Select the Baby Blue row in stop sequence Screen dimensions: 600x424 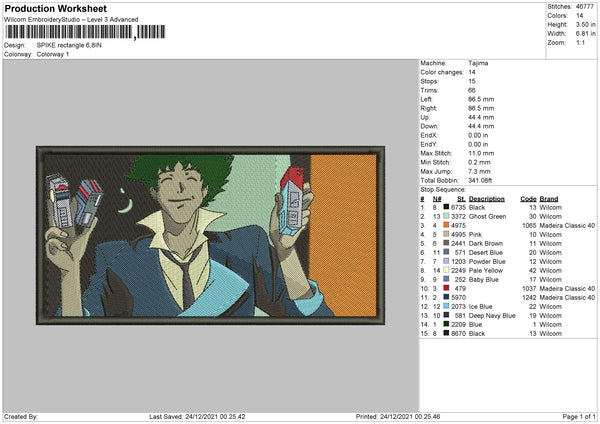coord(490,279)
